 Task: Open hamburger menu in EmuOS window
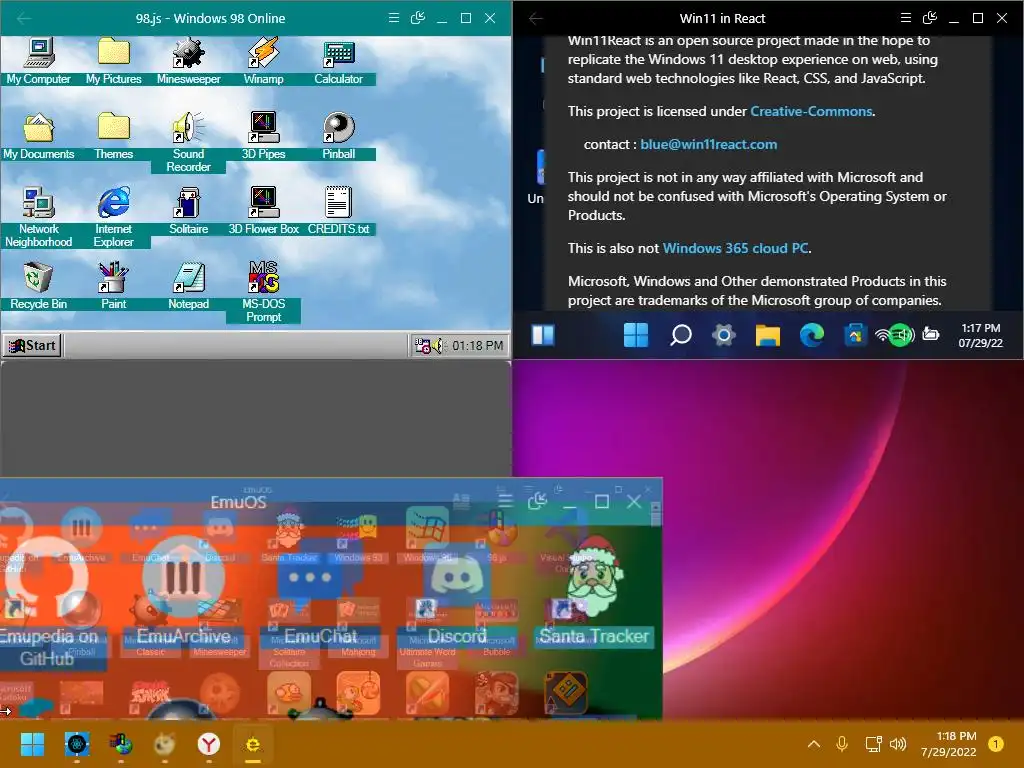pos(505,502)
